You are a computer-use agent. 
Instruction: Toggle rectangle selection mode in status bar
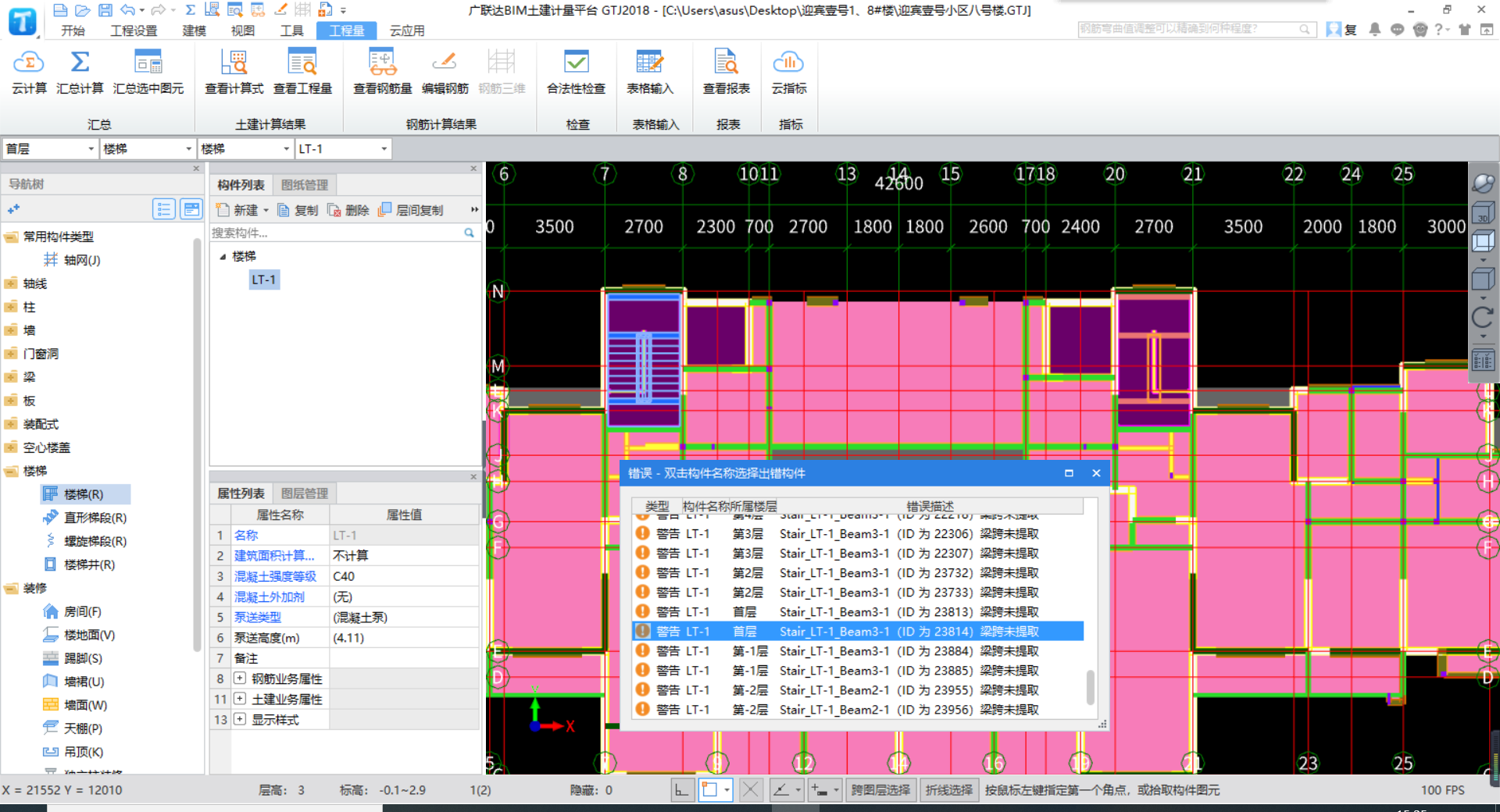pyautogui.click(x=709, y=790)
